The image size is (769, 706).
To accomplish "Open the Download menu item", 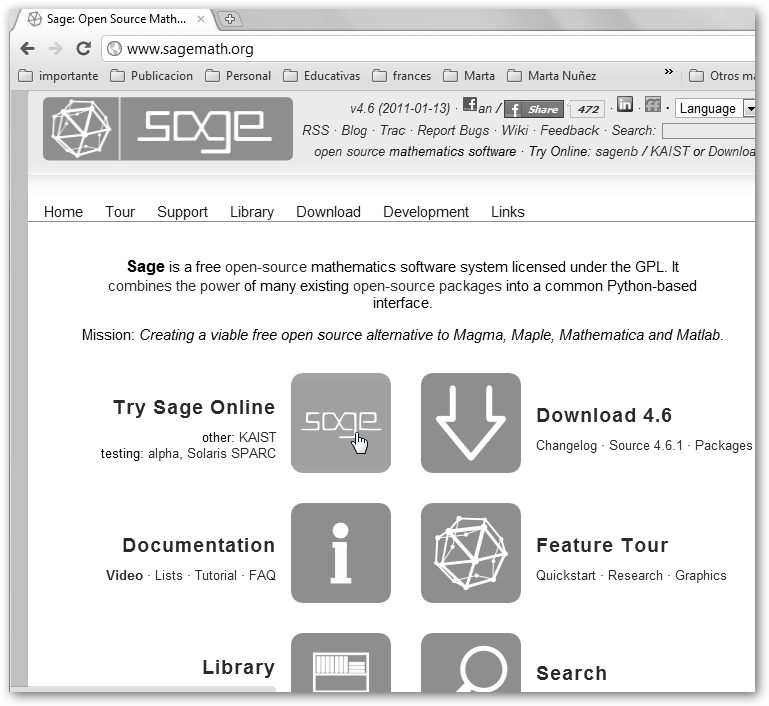I will [328, 212].
